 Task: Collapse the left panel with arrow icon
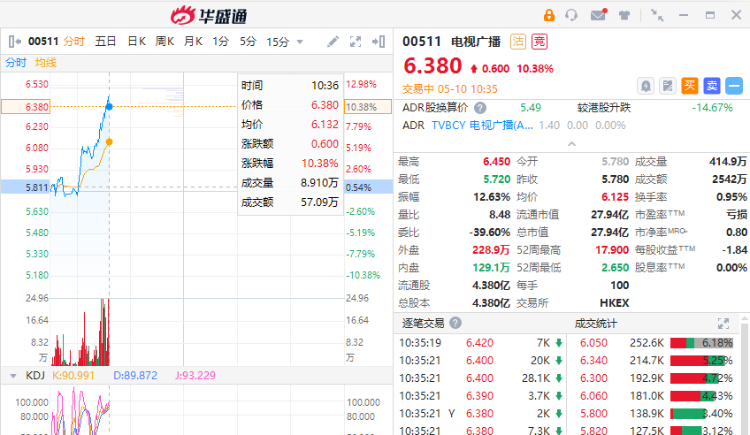coord(380,42)
